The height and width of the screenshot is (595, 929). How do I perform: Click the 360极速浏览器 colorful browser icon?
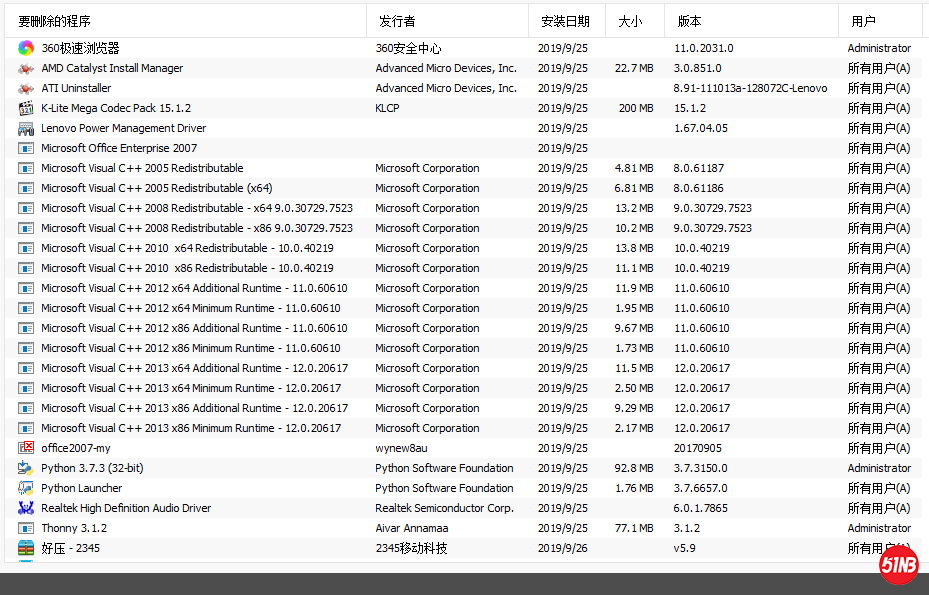pyautogui.click(x=26, y=48)
